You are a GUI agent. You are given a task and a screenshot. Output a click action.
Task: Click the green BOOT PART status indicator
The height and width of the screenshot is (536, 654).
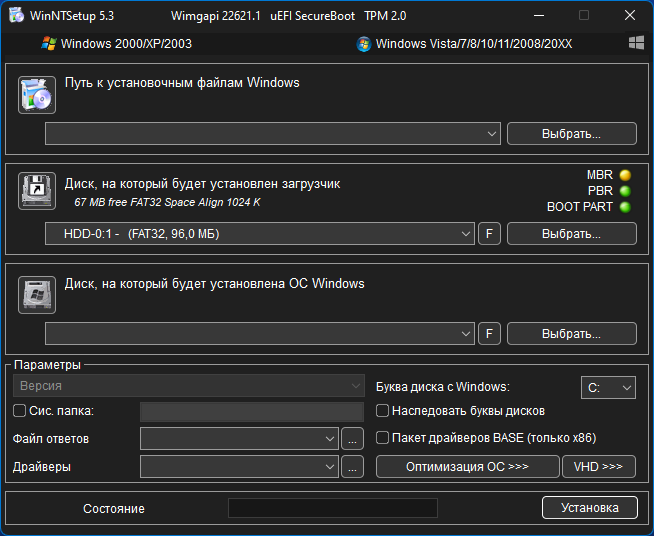(x=625, y=207)
